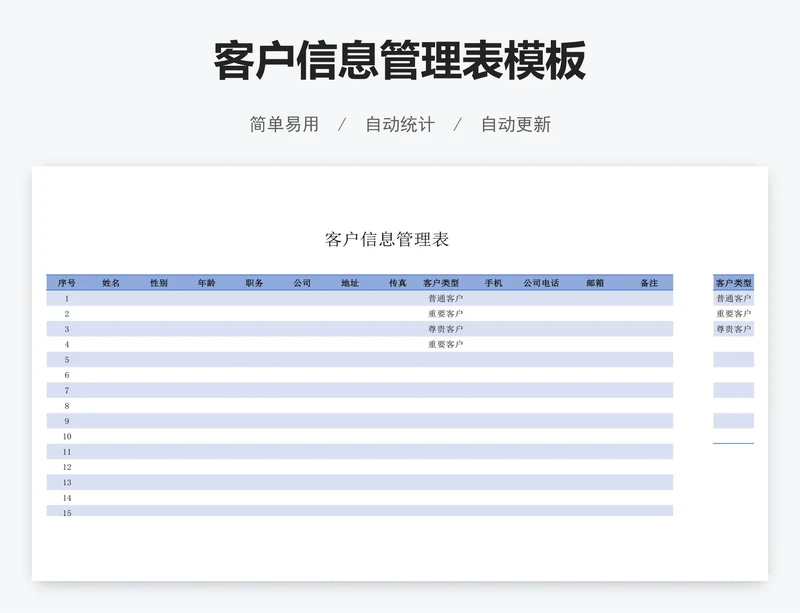Select the 邮箱 column header

(595, 283)
